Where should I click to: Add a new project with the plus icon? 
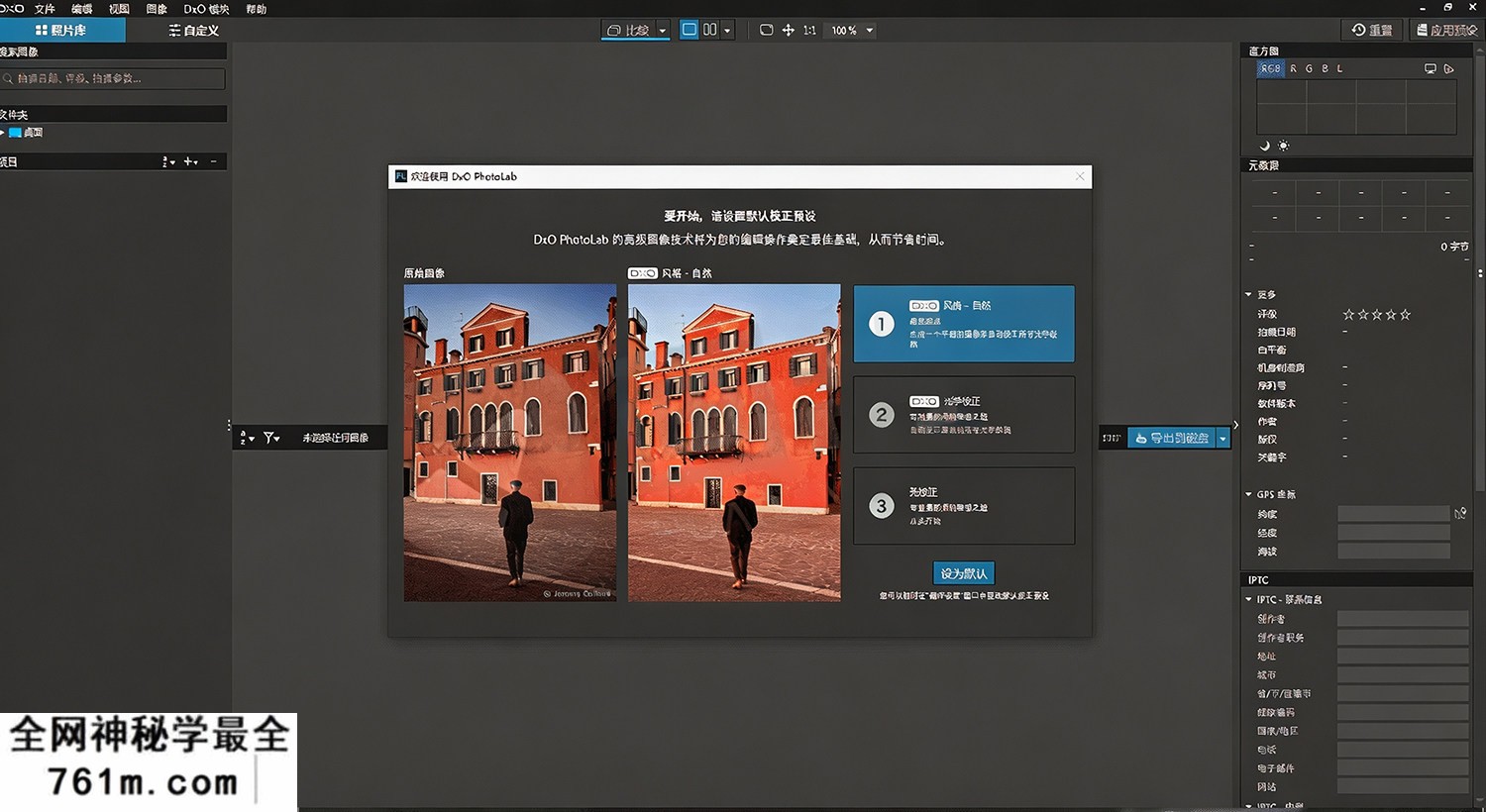tap(191, 161)
